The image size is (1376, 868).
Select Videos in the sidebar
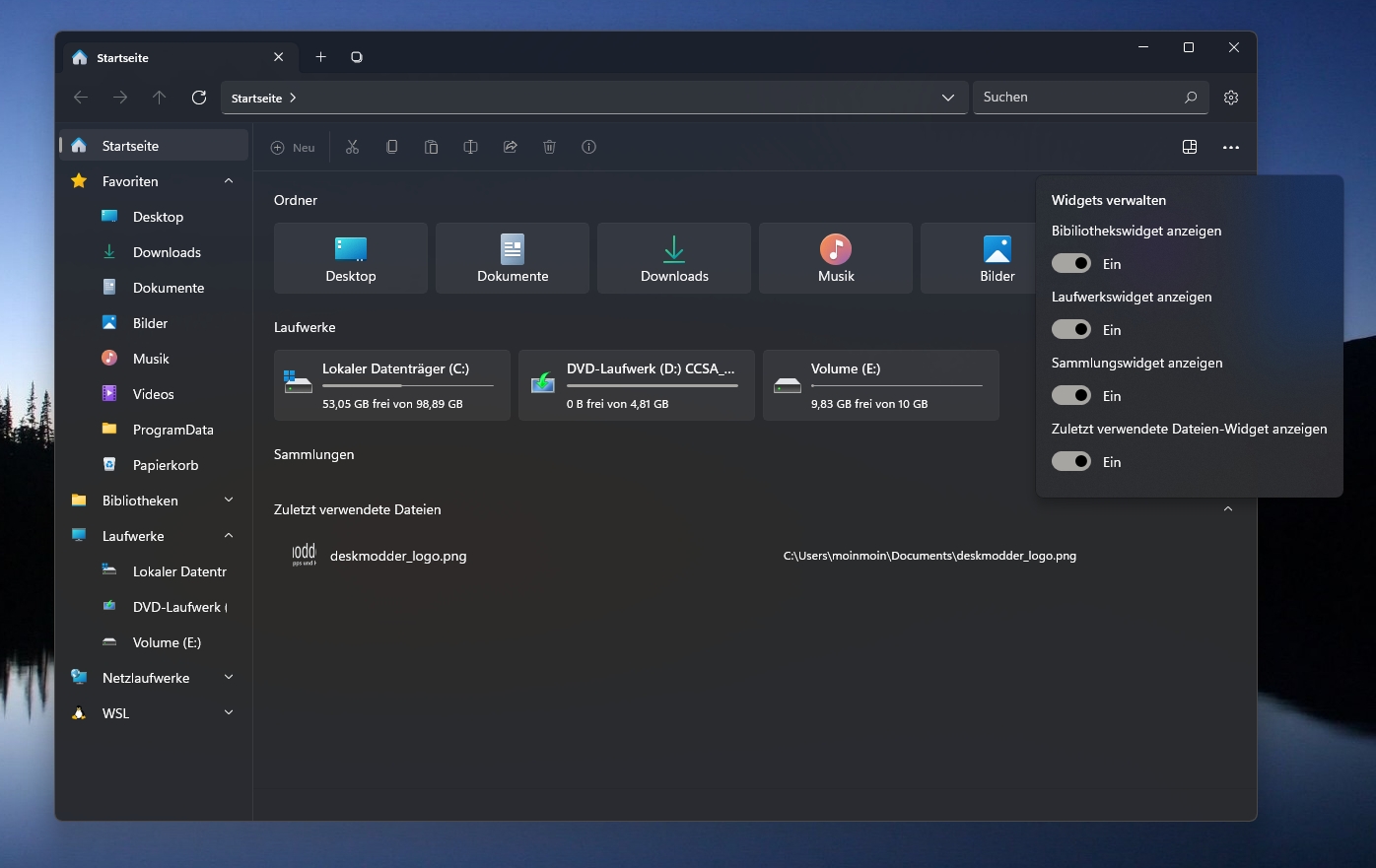154,394
